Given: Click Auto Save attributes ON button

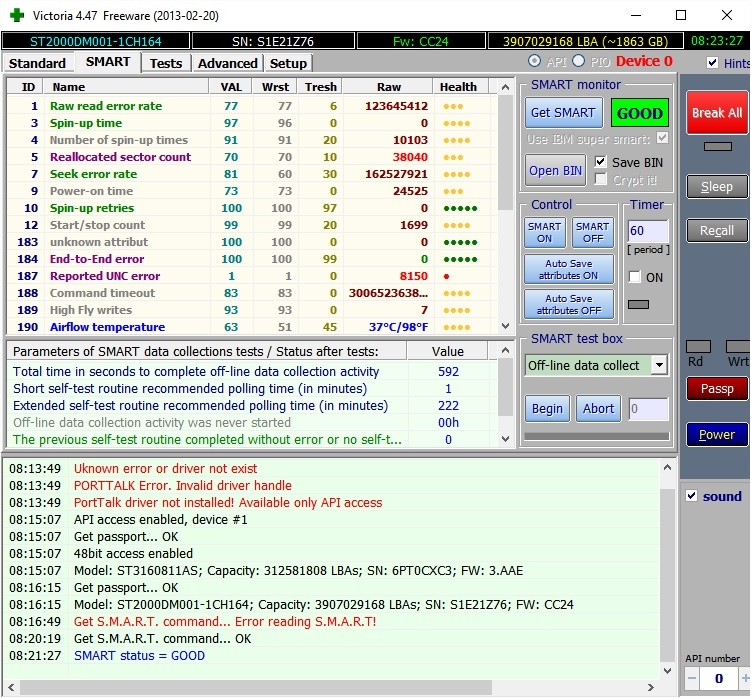Looking at the screenshot, I should coord(569,269).
